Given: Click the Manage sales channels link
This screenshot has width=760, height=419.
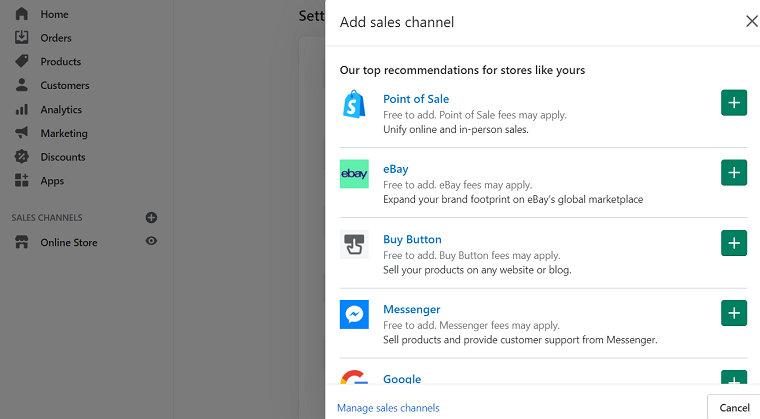Looking at the screenshot, I should click(388, 408).
